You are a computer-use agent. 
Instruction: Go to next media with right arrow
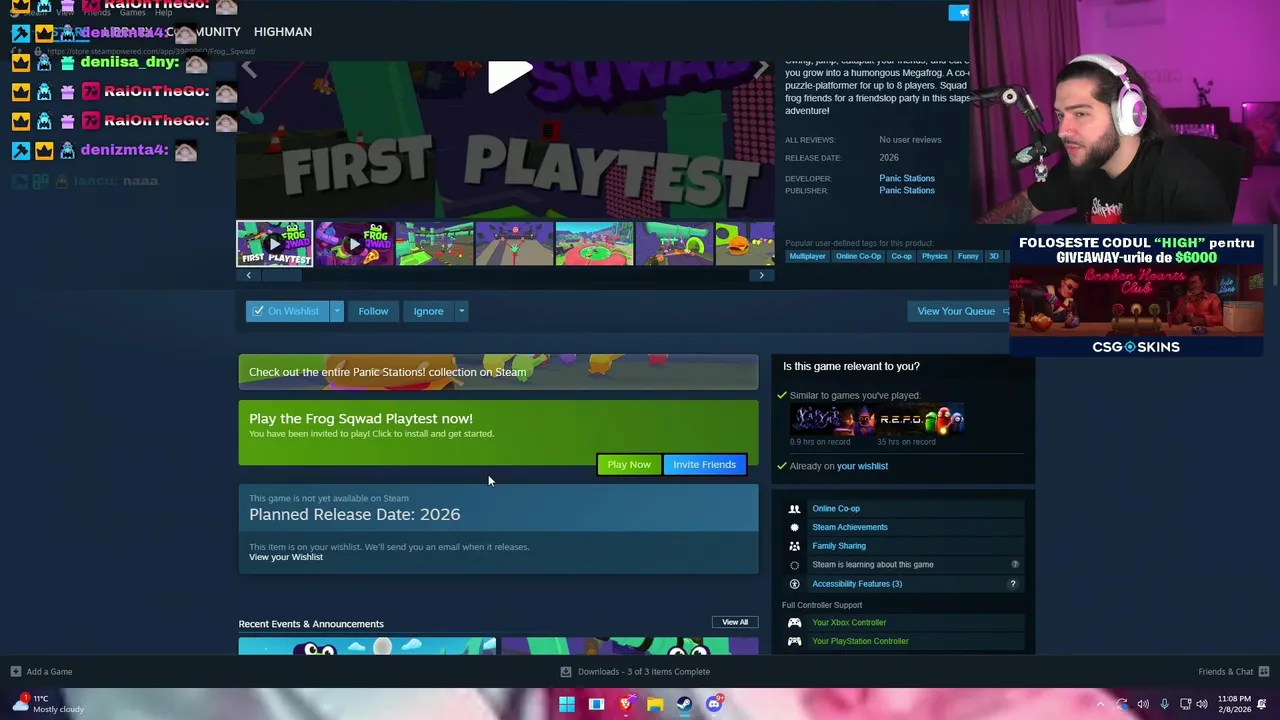(761, 69)
